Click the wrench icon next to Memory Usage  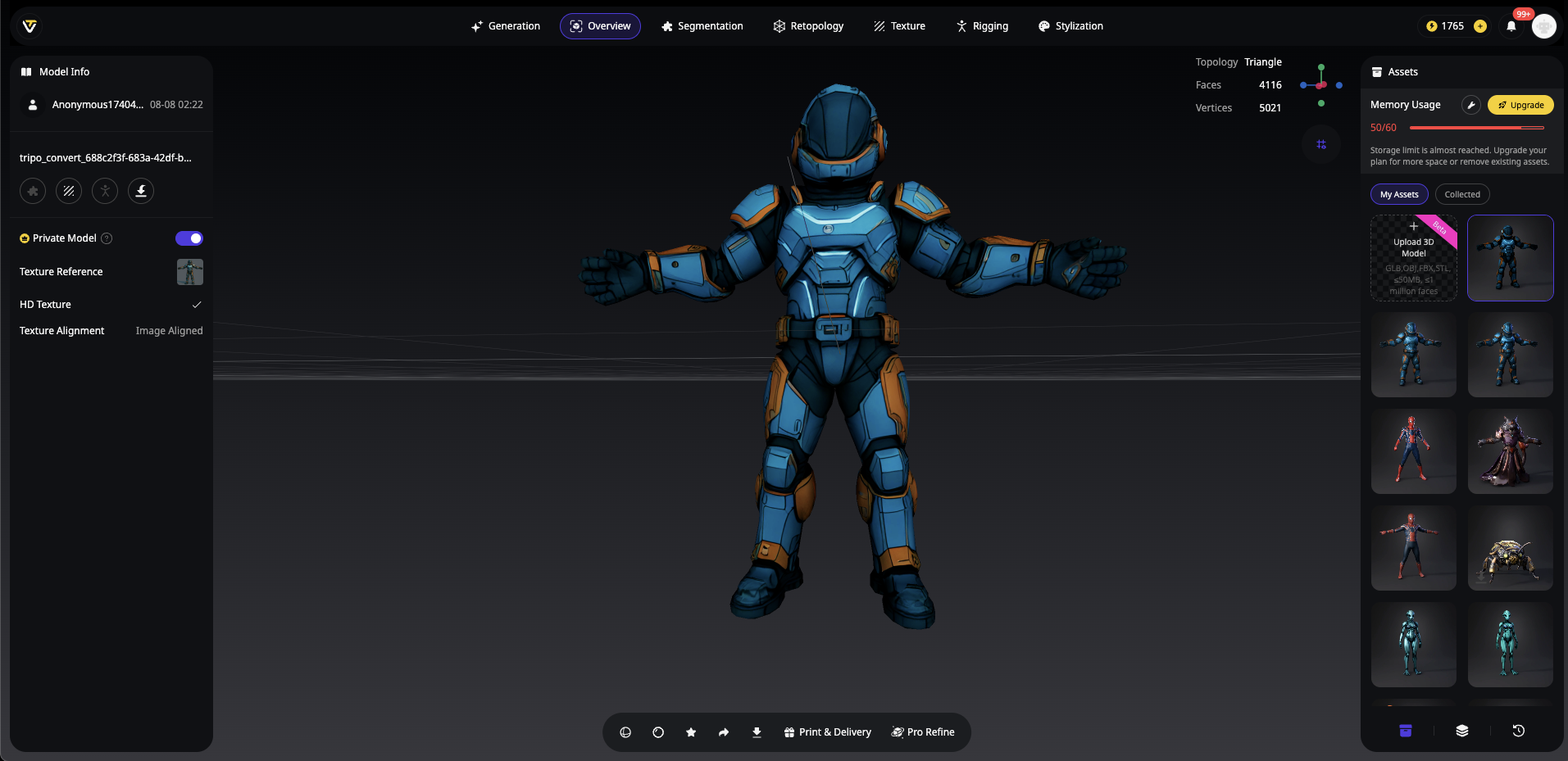click(1471, 105)
